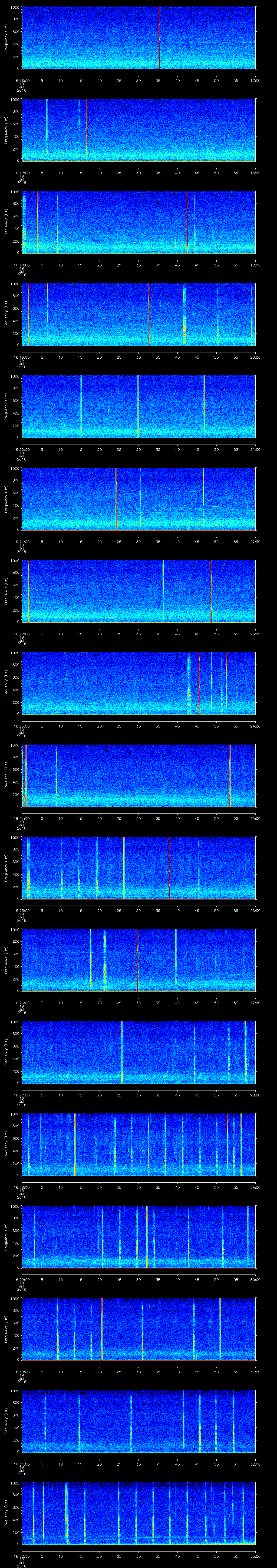Click the red line near 49 s in 16:22 panel
The height and width of the screenshot is (1568, 277).
[212, 591]
